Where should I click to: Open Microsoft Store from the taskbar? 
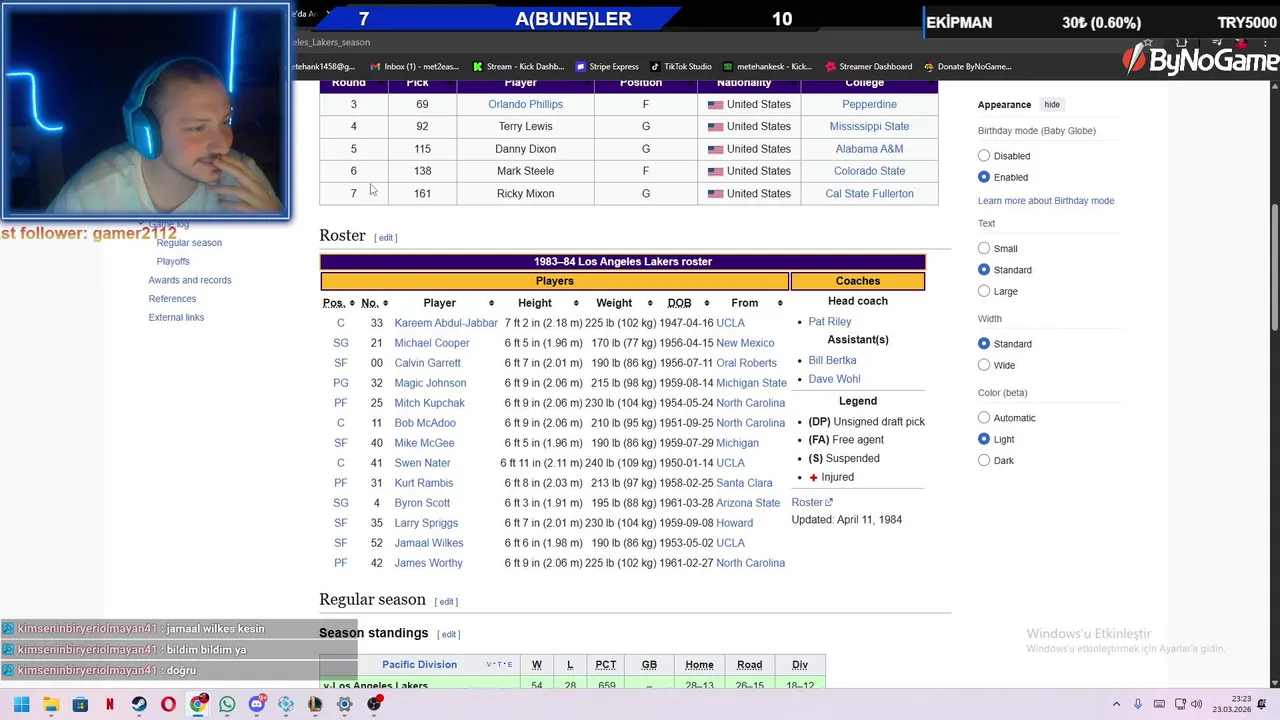(x=80, y=704)
